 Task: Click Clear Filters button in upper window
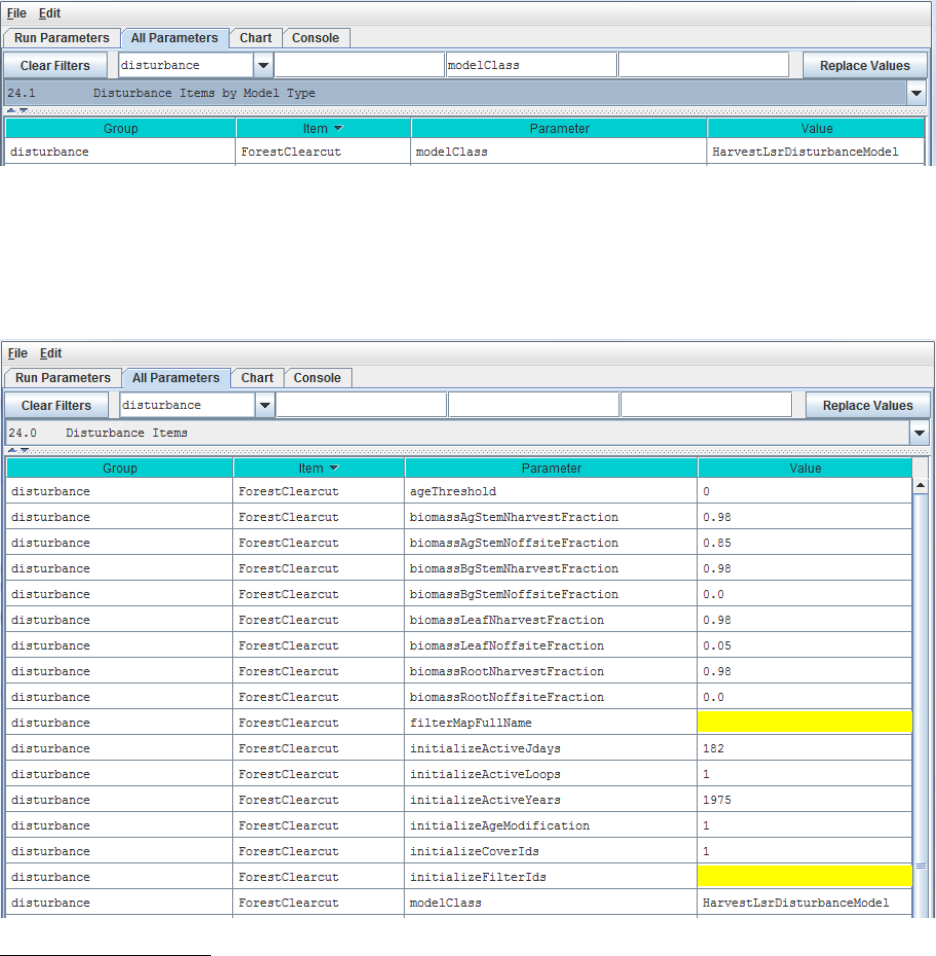(x=55, y=66)
